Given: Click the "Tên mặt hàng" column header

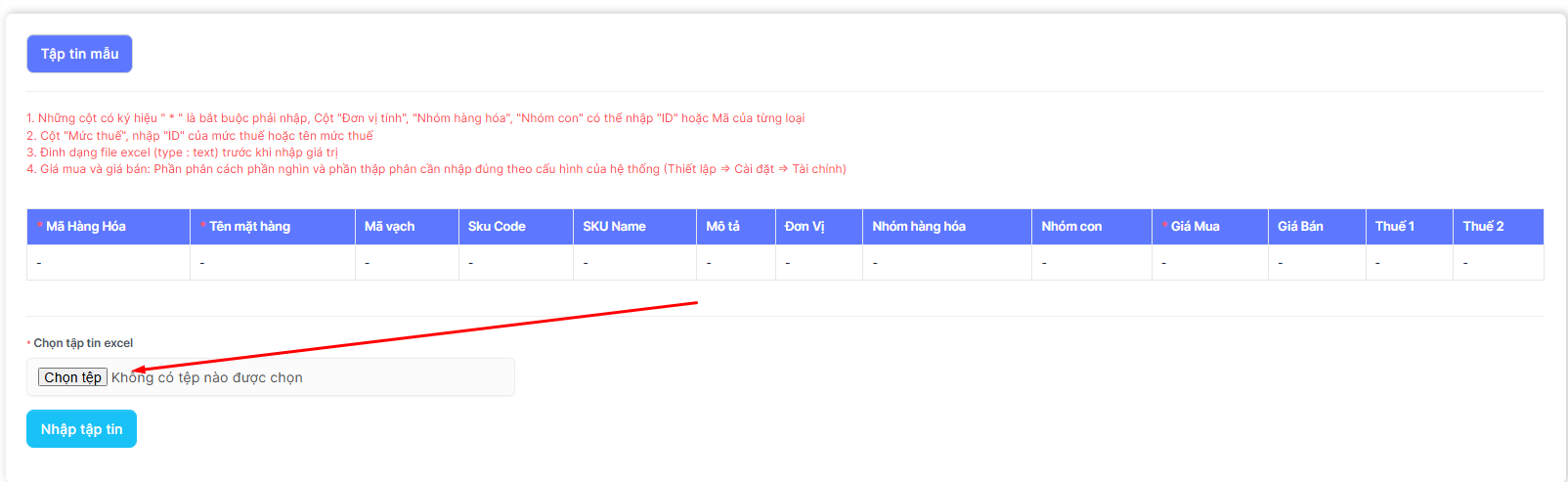Looking at the screenshot, I should point(249,227).
